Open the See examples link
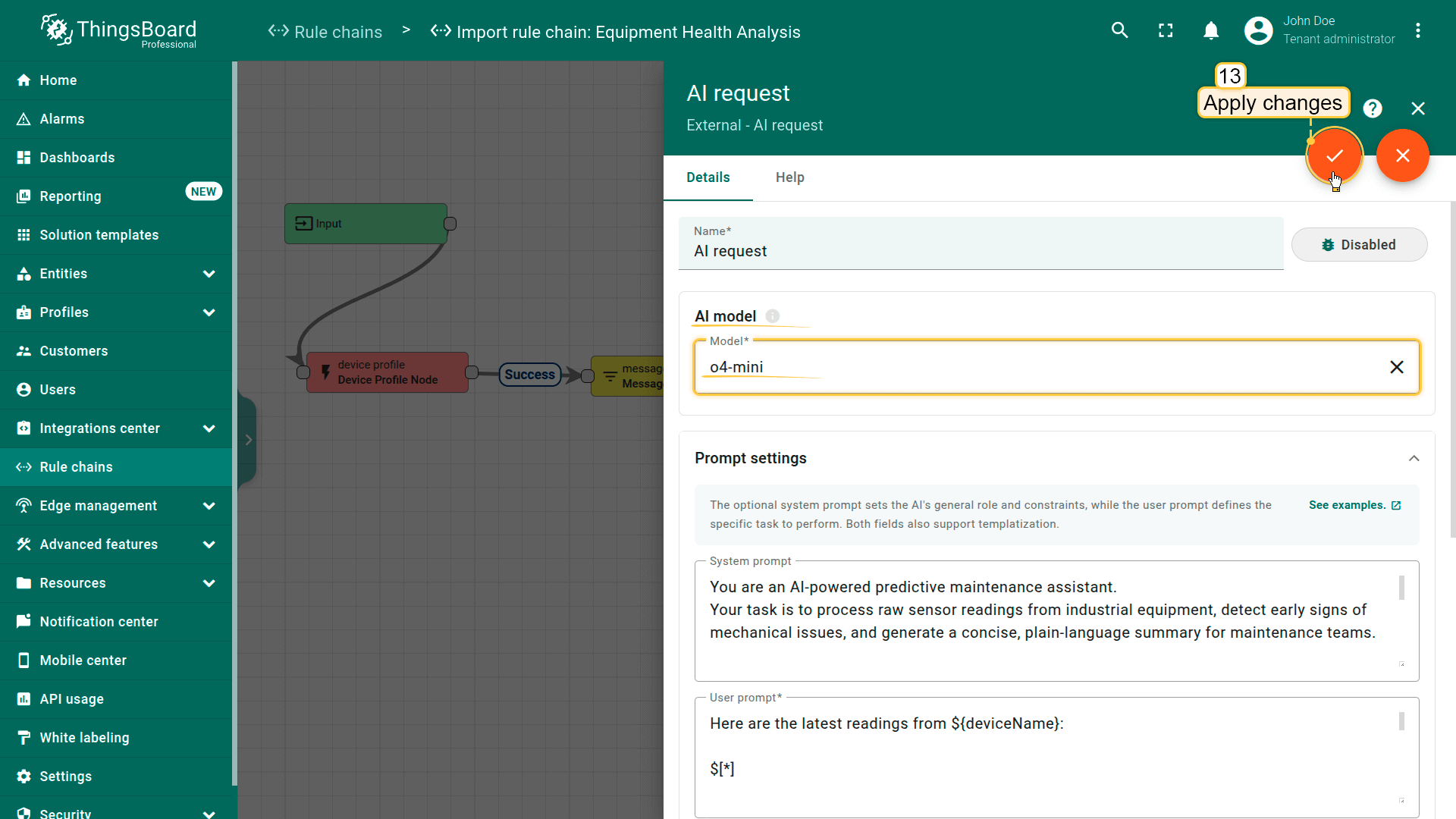This screenshot has height=819, width=1456. pos(1354,505)
